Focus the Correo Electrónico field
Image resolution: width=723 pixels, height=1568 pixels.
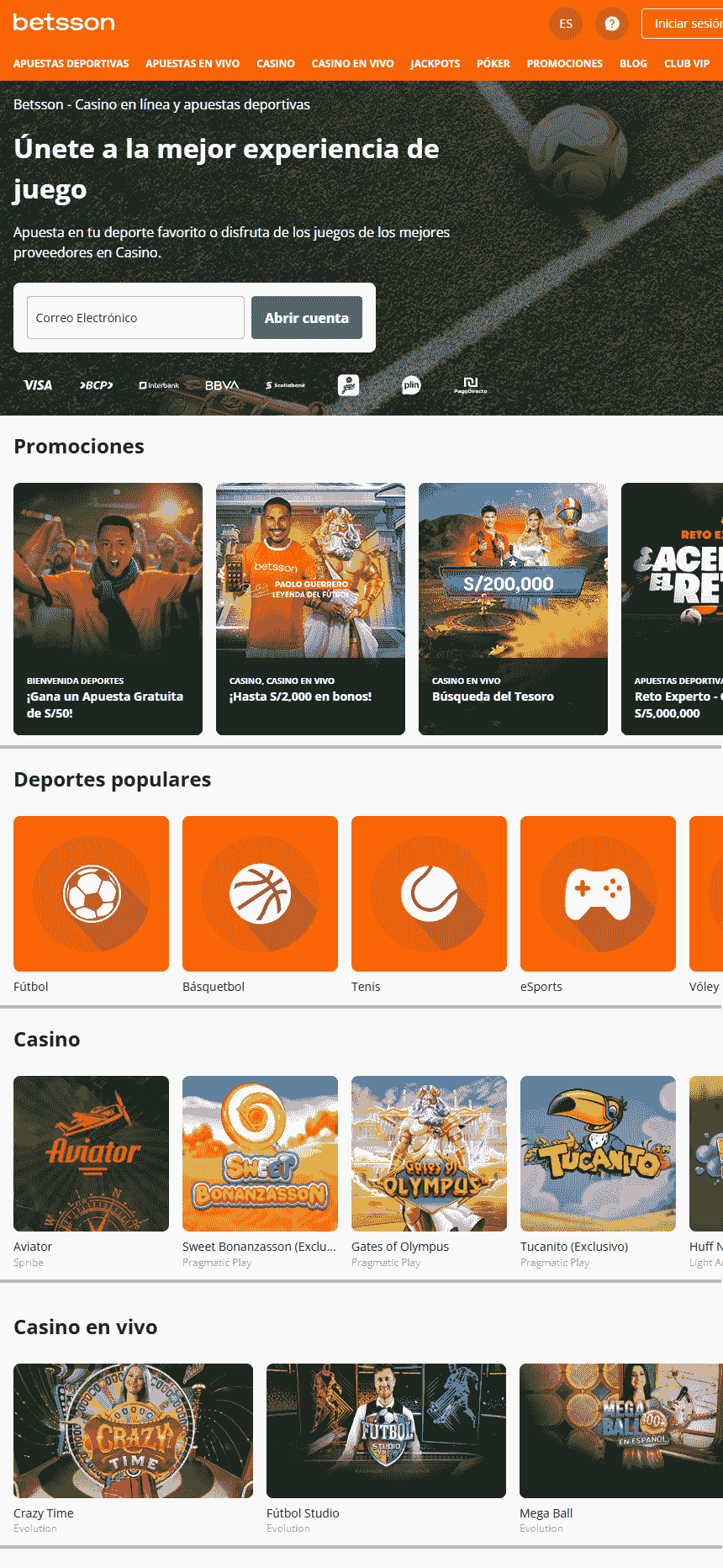pyautogui.click(x=135, y=318)
